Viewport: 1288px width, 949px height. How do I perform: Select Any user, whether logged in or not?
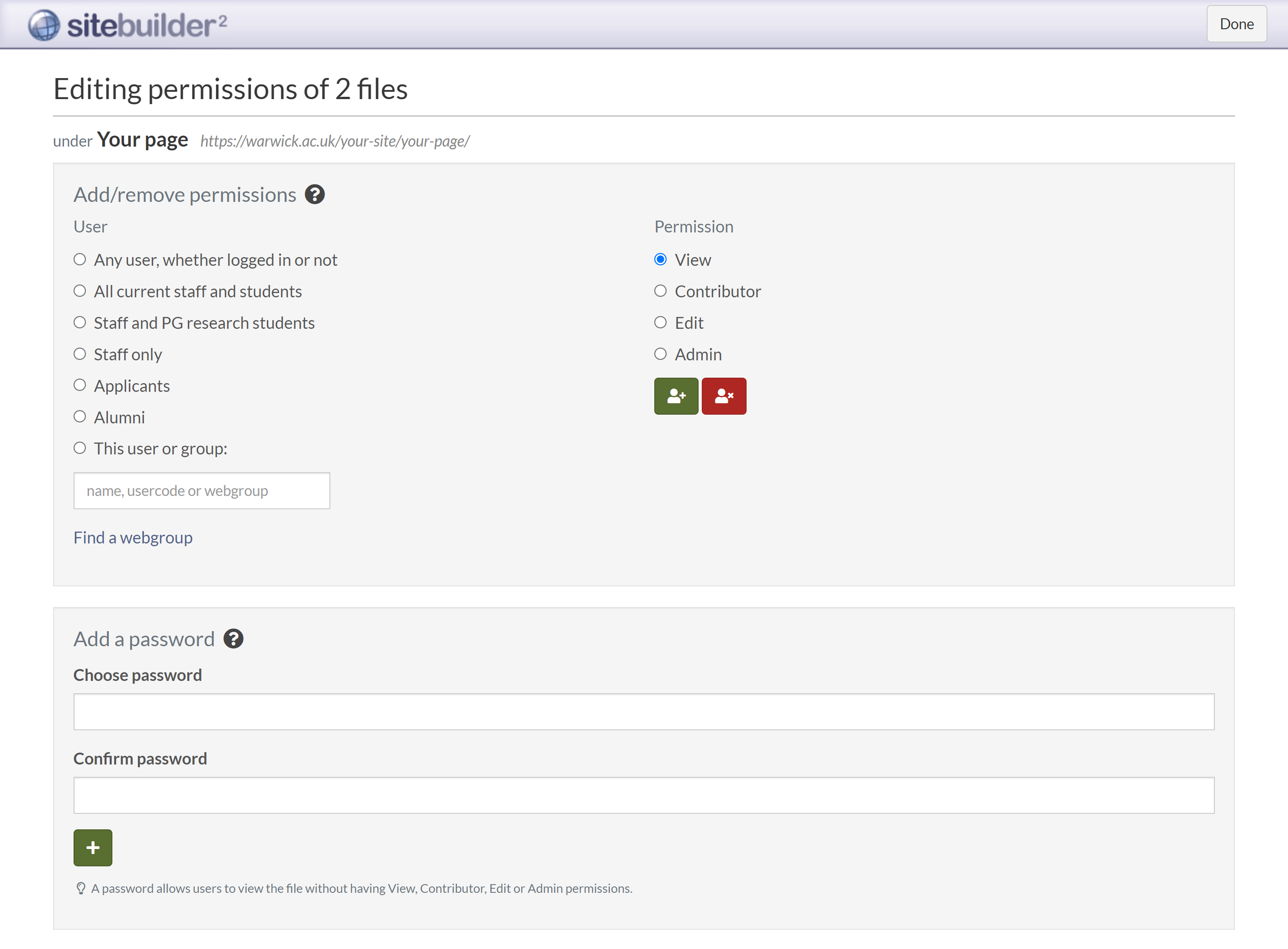point(80,260)
